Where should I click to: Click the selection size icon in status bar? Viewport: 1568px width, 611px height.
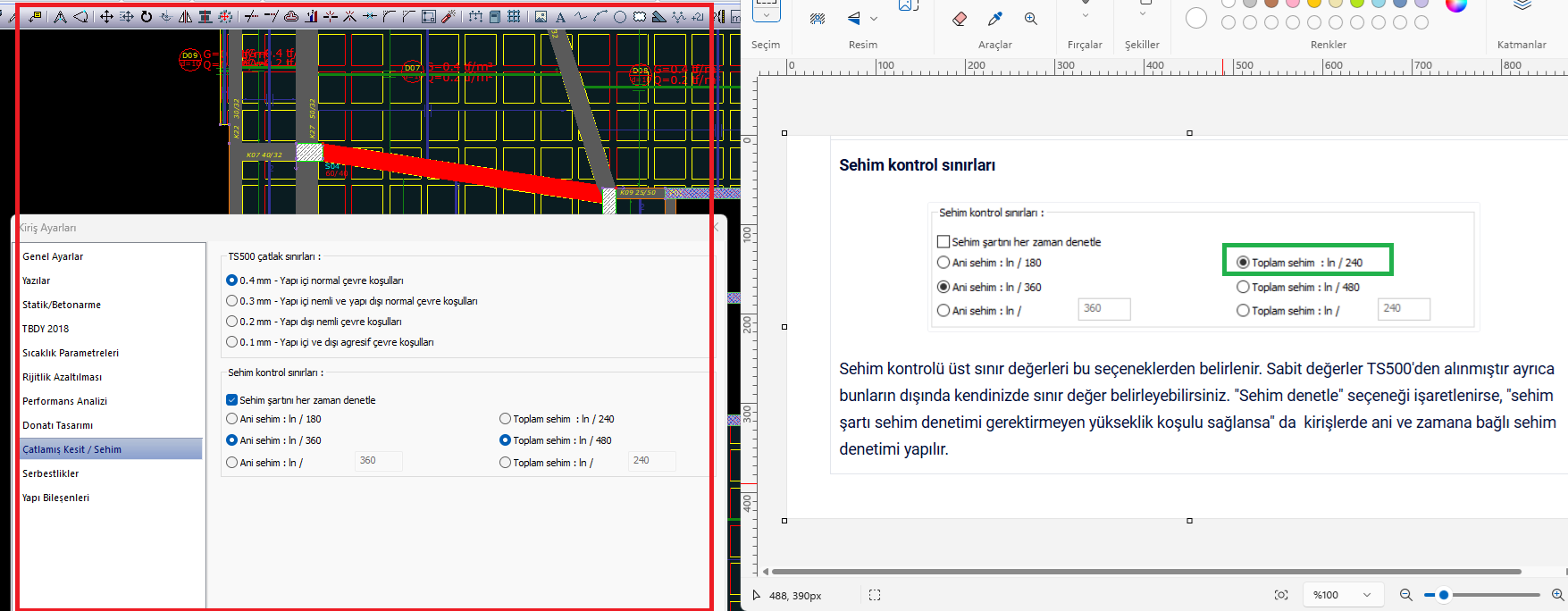tap(875, 595)
